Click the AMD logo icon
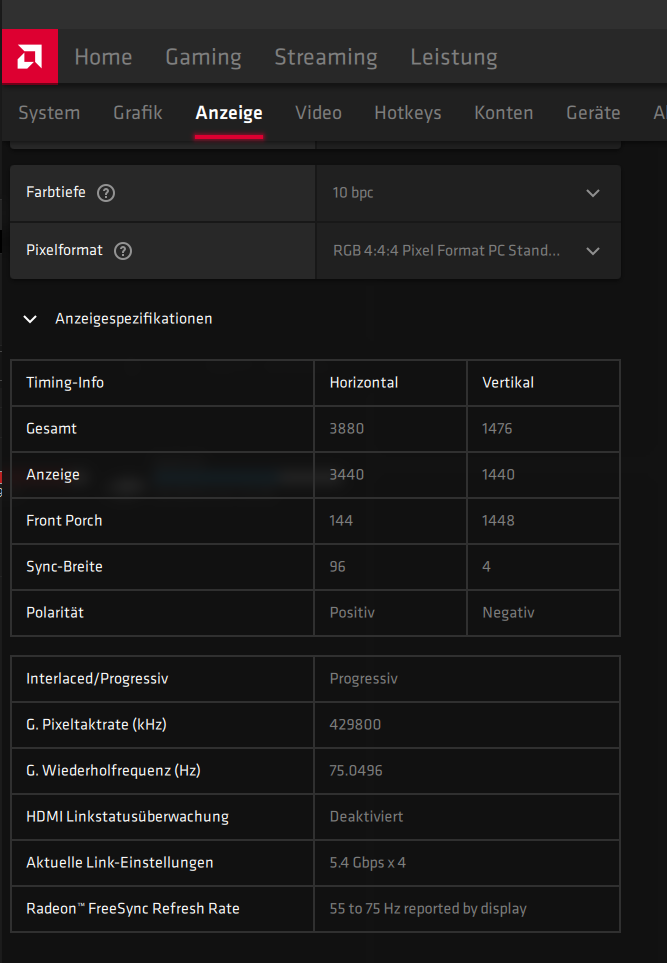Screen dimensions: 667x963 [29, 57]
